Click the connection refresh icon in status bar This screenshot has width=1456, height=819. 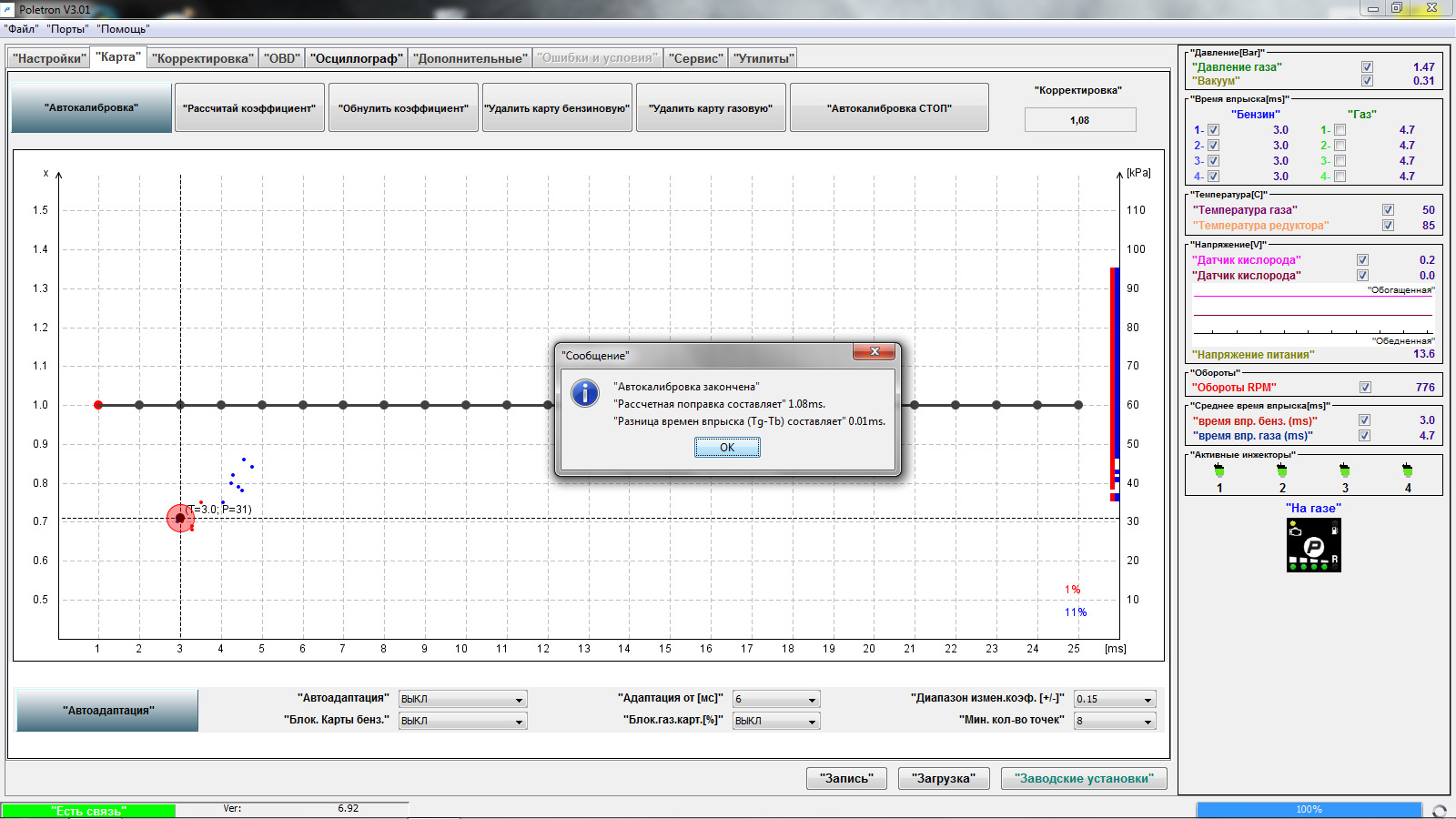tap(1440, 811)
